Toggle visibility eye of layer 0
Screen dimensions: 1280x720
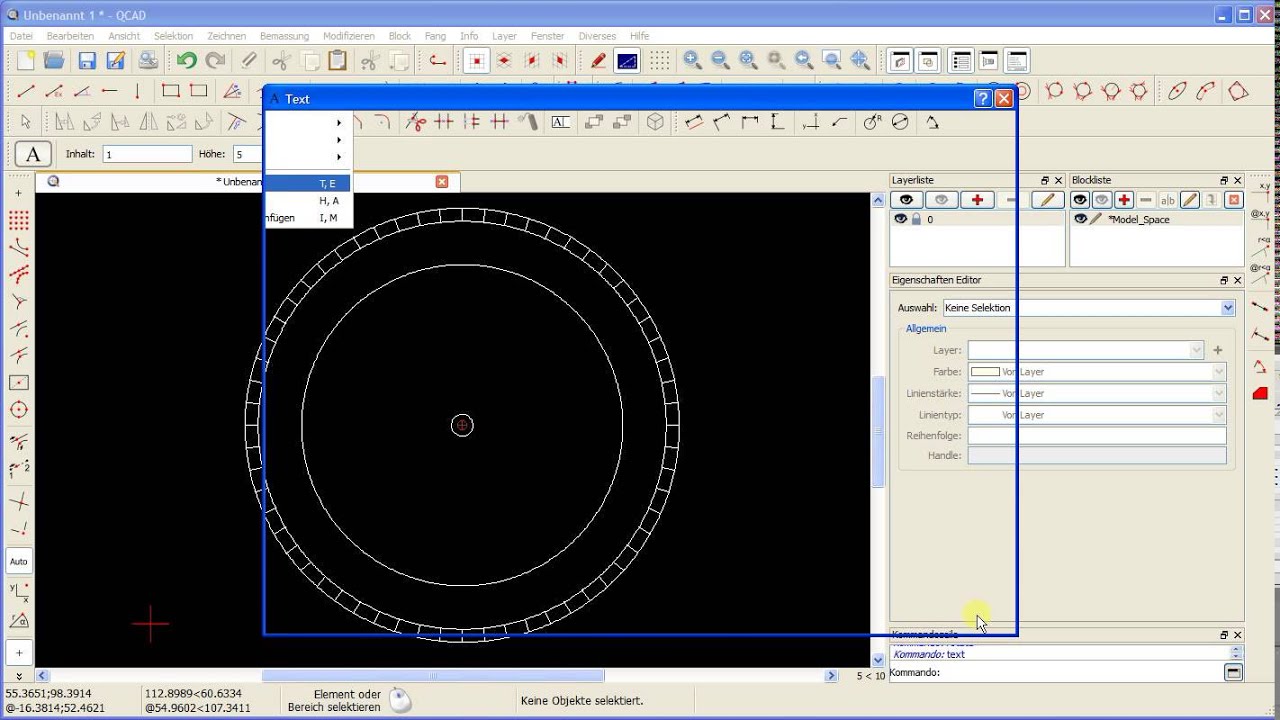point(901,219)
